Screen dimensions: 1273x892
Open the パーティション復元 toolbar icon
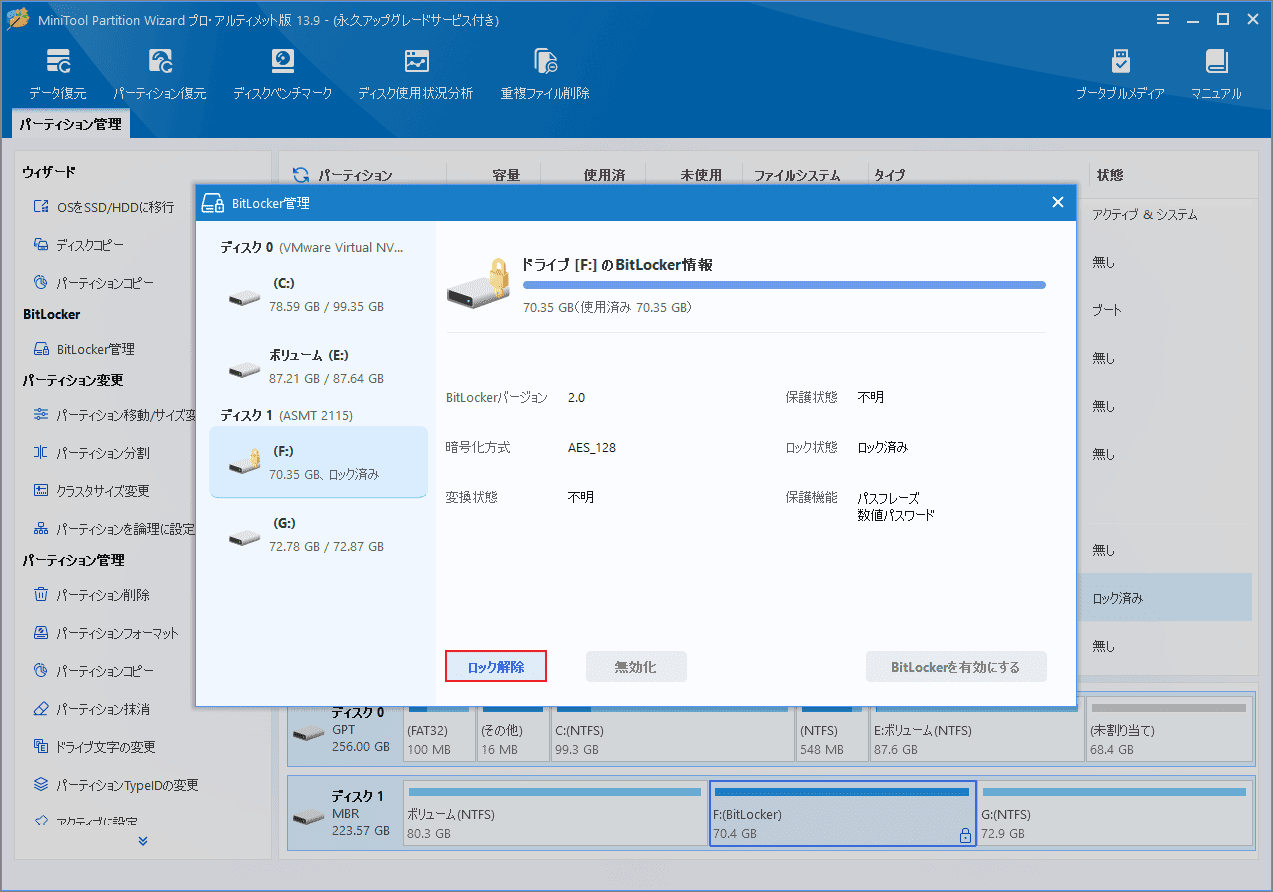tap(159, 74)
